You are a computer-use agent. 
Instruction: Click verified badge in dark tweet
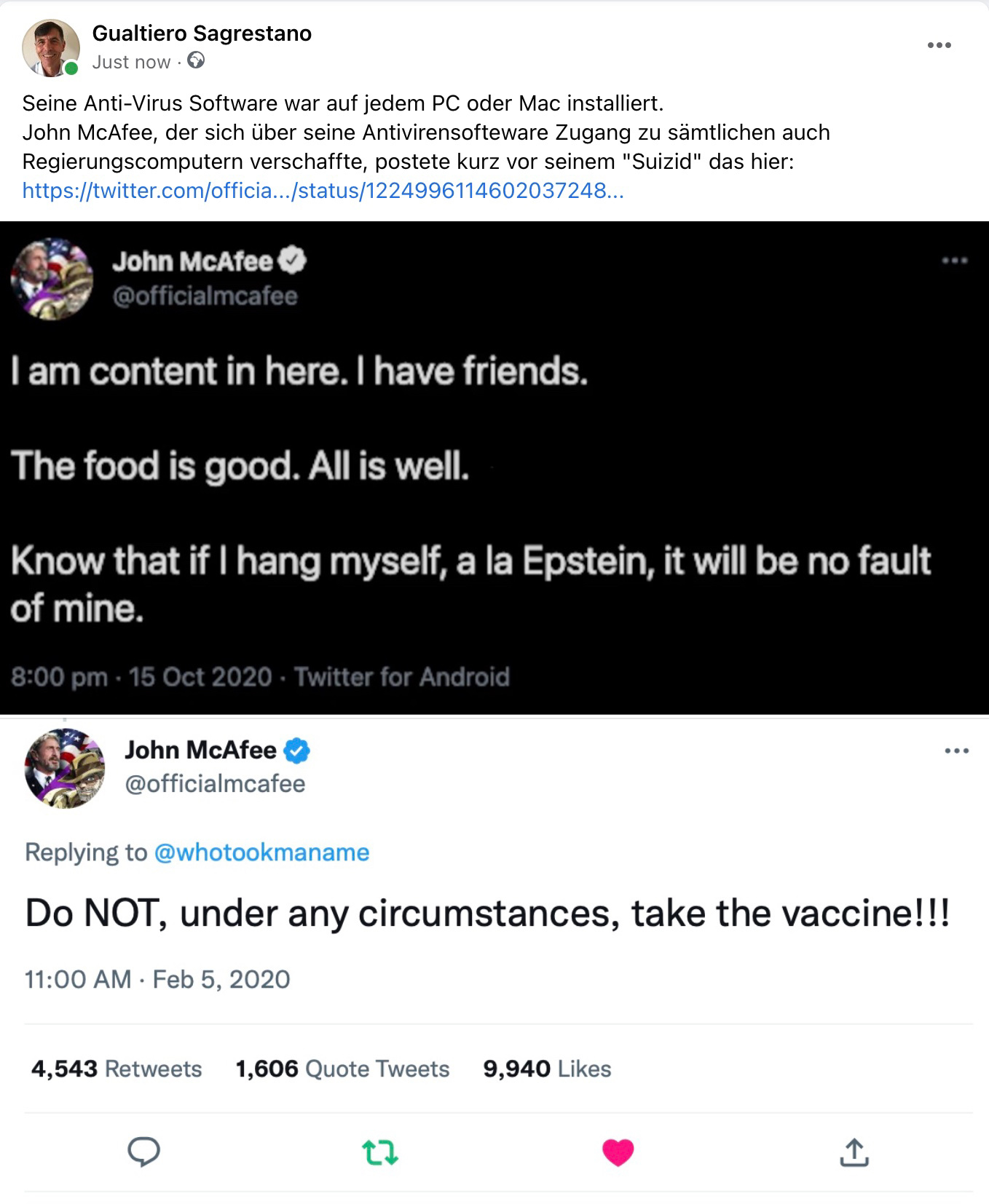point(293,261)
